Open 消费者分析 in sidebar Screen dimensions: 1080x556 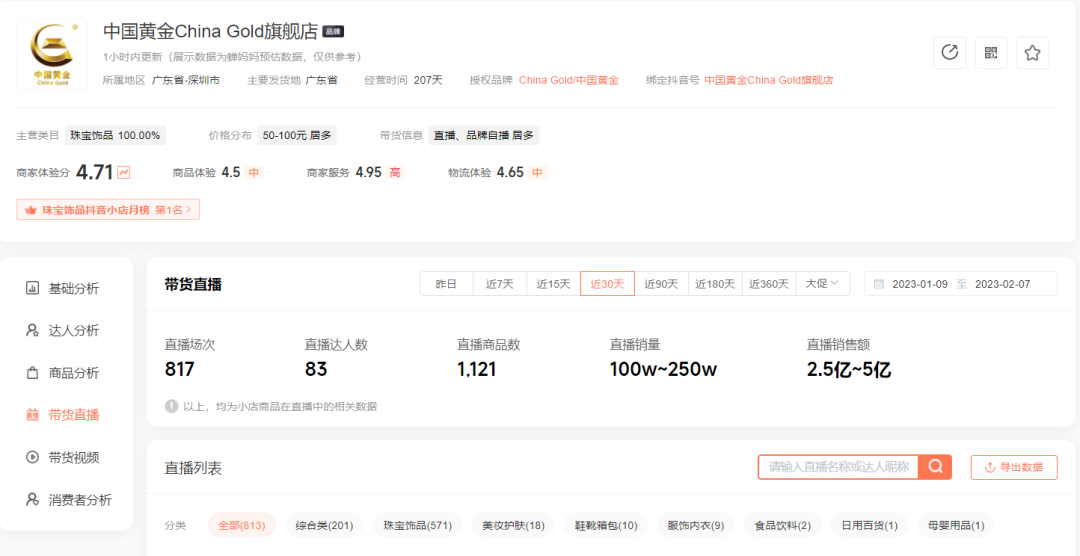click(x=67, y=500)
